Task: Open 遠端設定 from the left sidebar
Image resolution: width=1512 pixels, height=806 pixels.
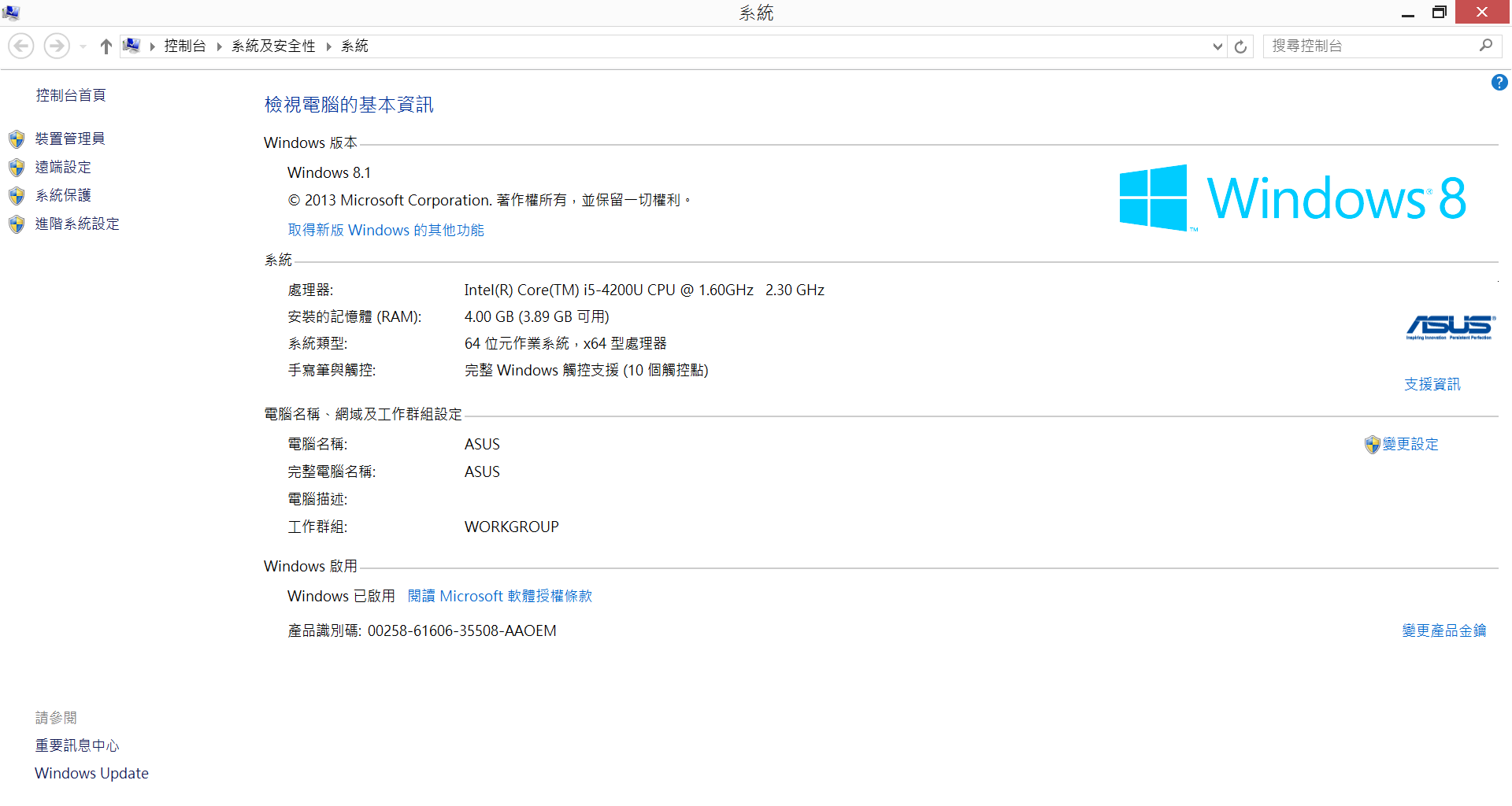Action: (63, 168)
